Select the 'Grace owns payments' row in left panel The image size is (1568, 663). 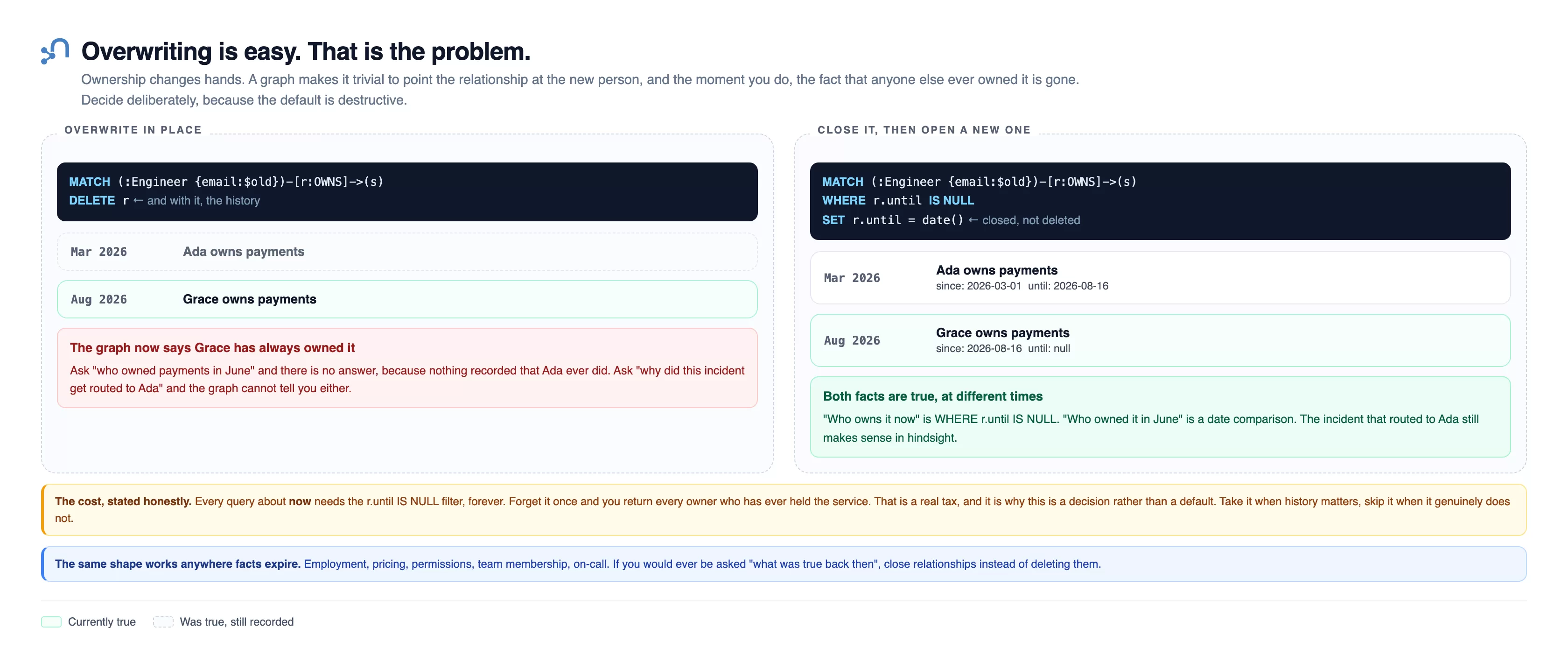(x=407, y=299)
